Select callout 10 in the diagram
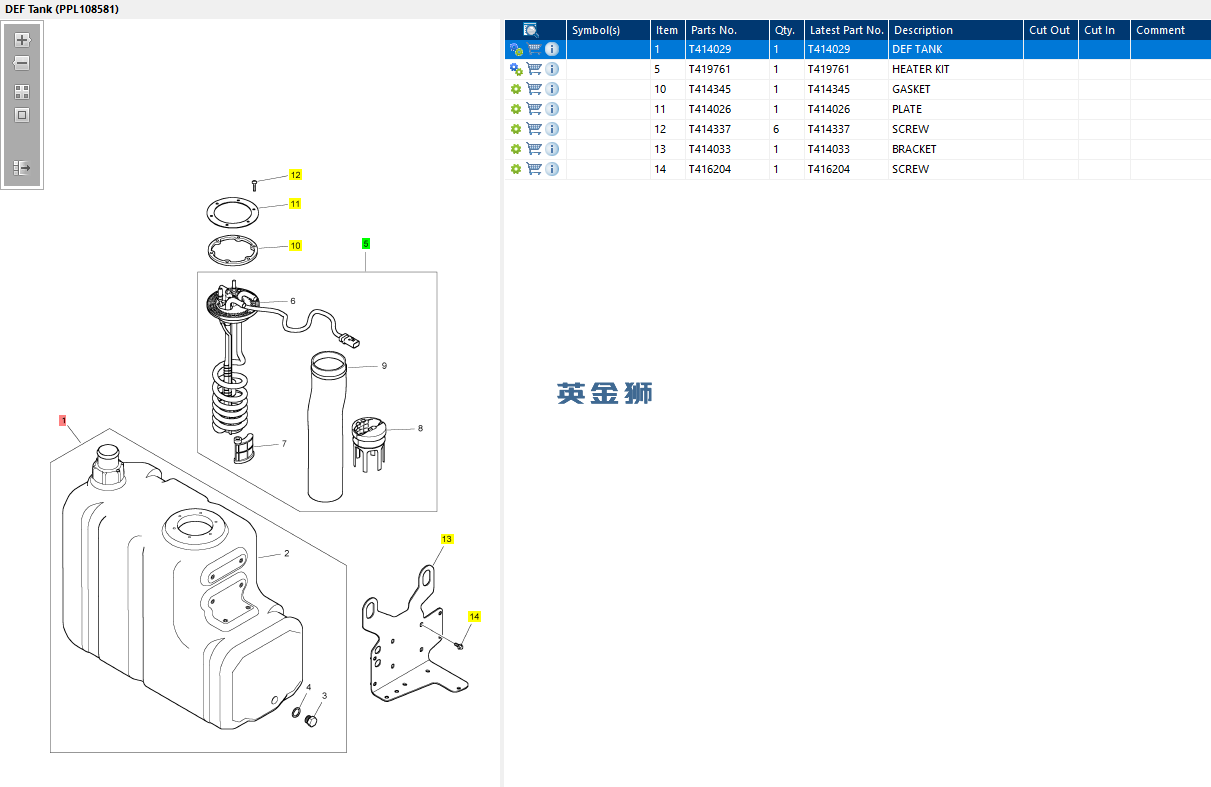 [x=295, y=246]
